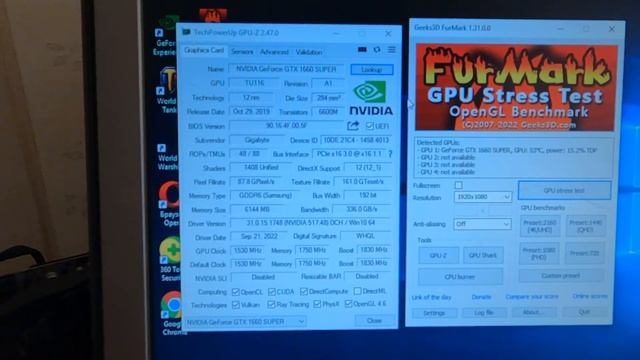Open the GPU selector dropdown in GPU-Z
The image size is (640, 360).
click(245, 322)
